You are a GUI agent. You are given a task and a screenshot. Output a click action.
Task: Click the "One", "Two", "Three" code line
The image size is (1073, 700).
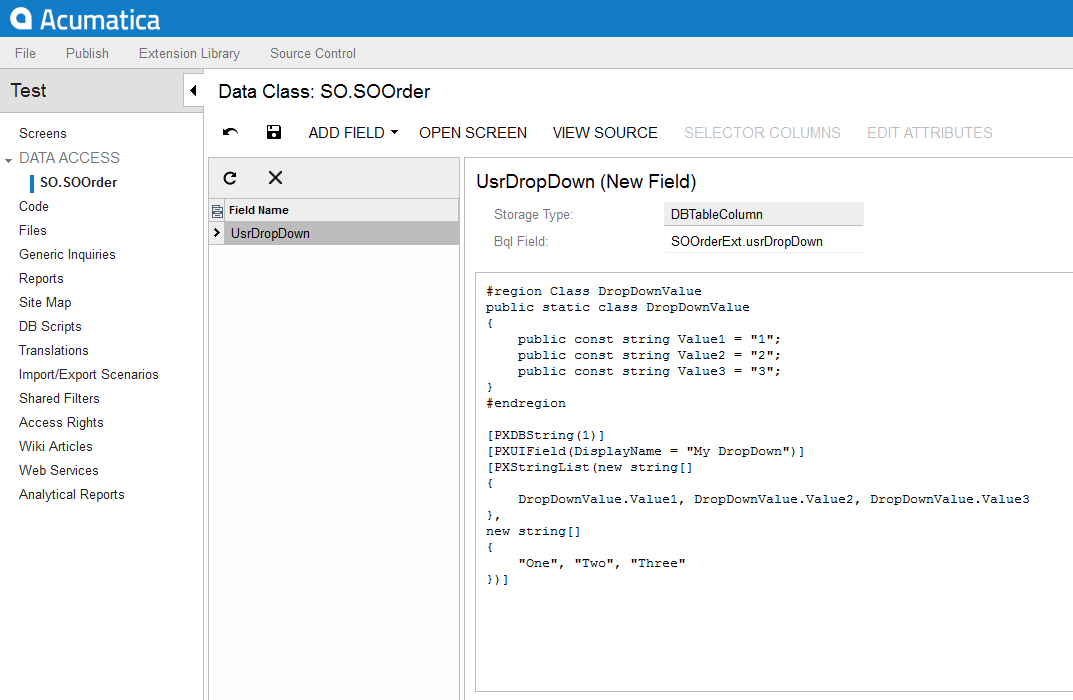click(602, 563)
